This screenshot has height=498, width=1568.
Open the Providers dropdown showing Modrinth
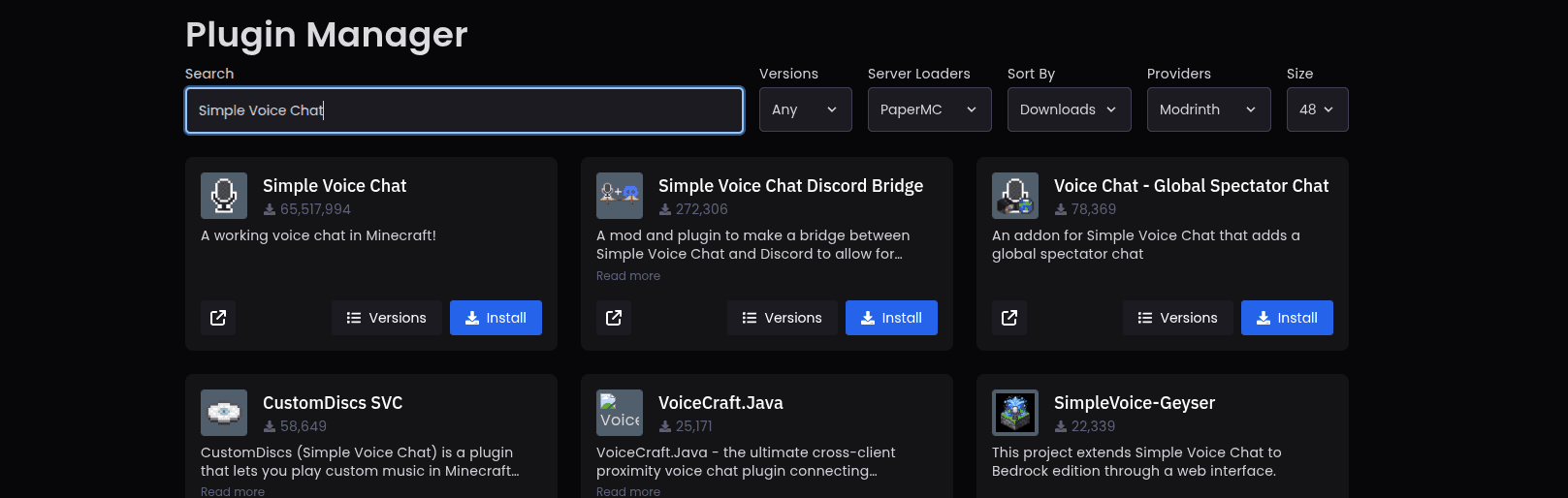click(1209, 109)
